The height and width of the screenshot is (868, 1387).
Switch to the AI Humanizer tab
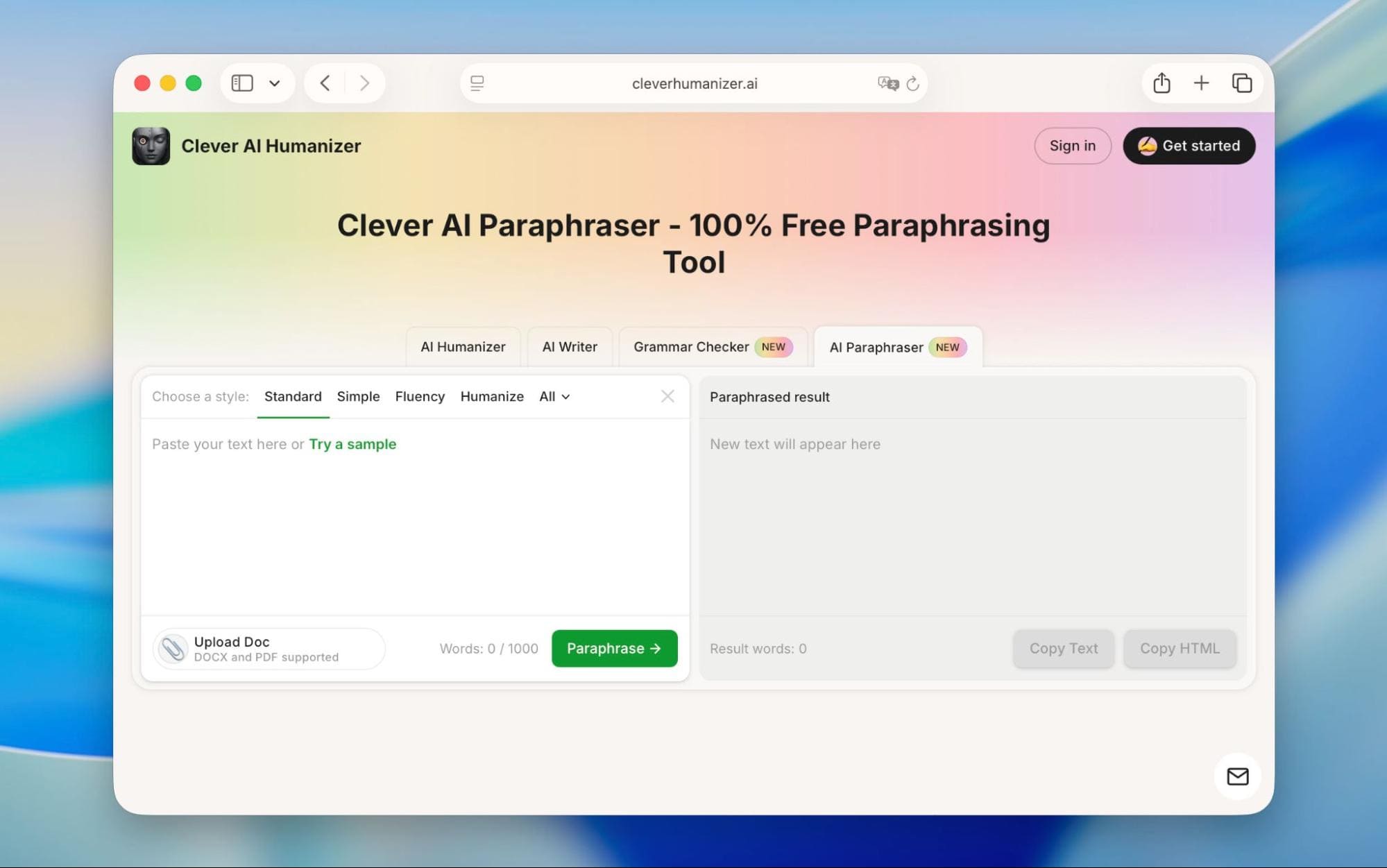463,347
